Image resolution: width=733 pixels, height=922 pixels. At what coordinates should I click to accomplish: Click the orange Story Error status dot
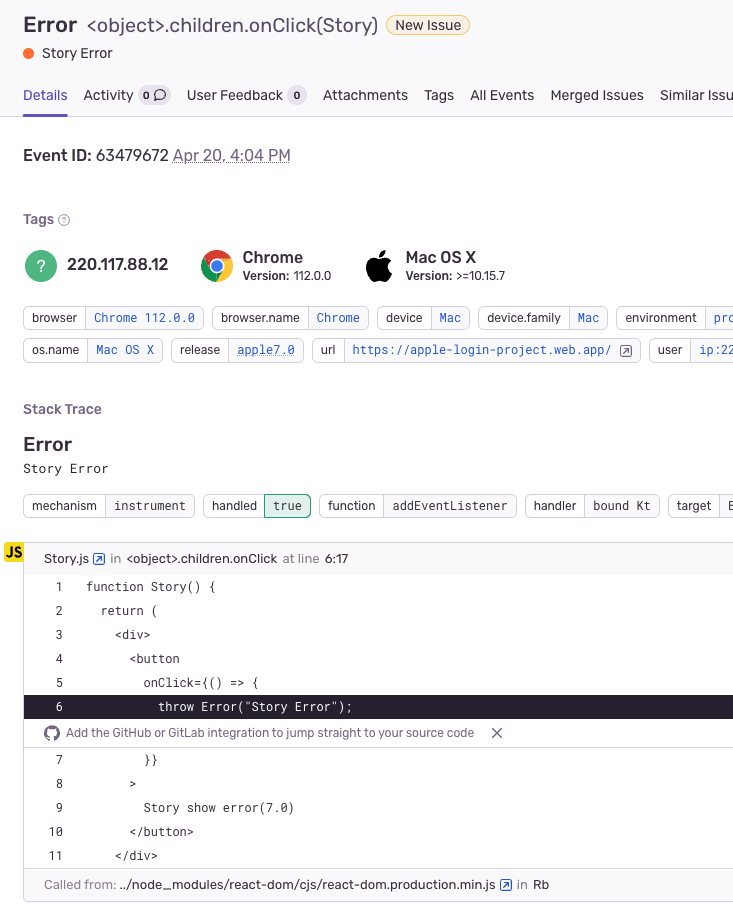coord(28,54)
